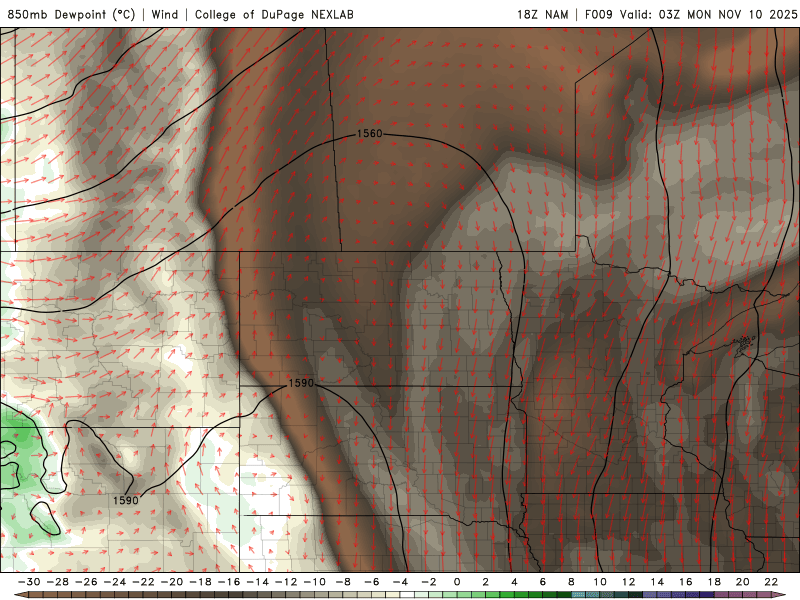This screenshot has height=600, width=800.
Task: Click the -22 value on the color scale
Action: (x=143, y=582)
